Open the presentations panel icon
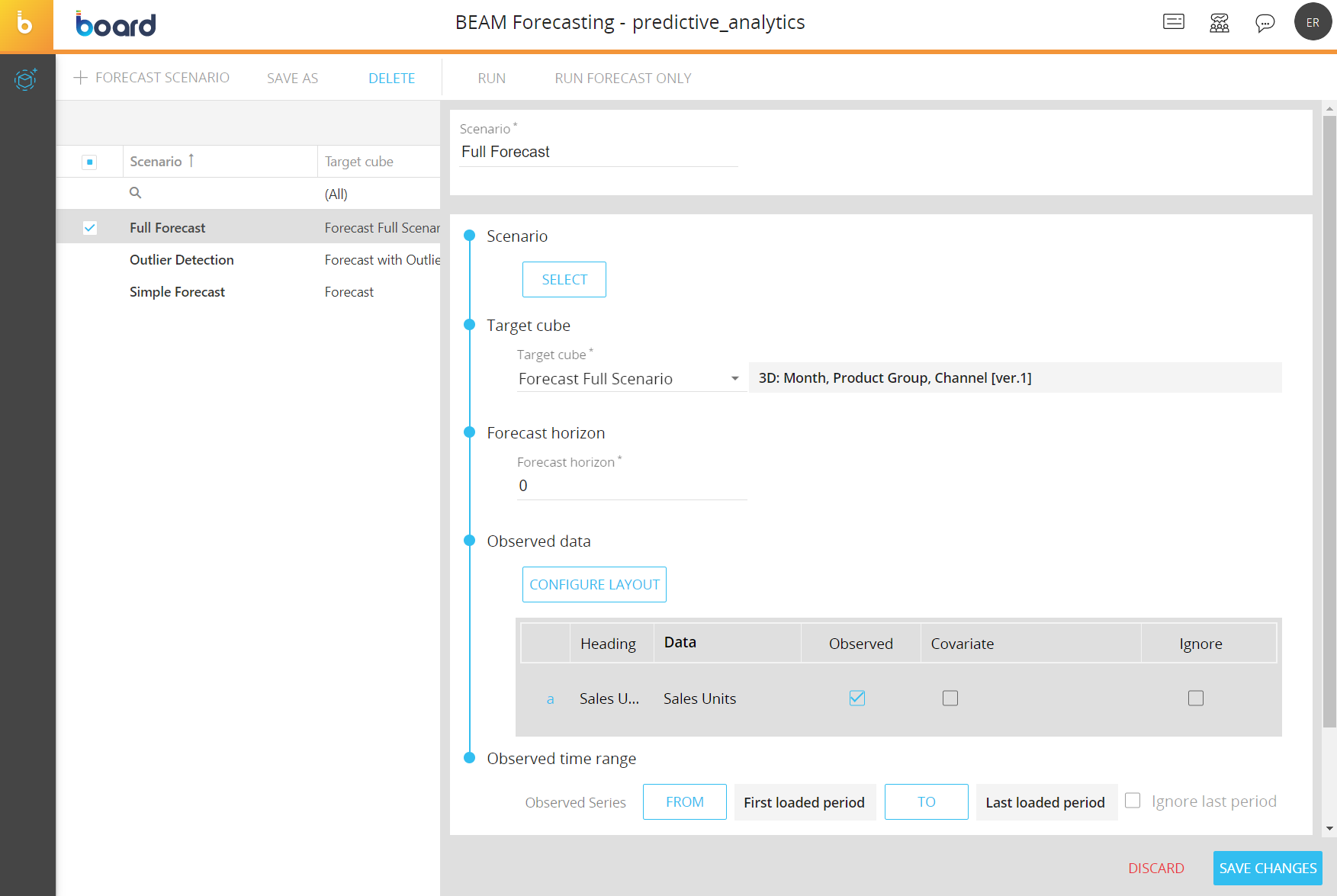 [1173, 22]
